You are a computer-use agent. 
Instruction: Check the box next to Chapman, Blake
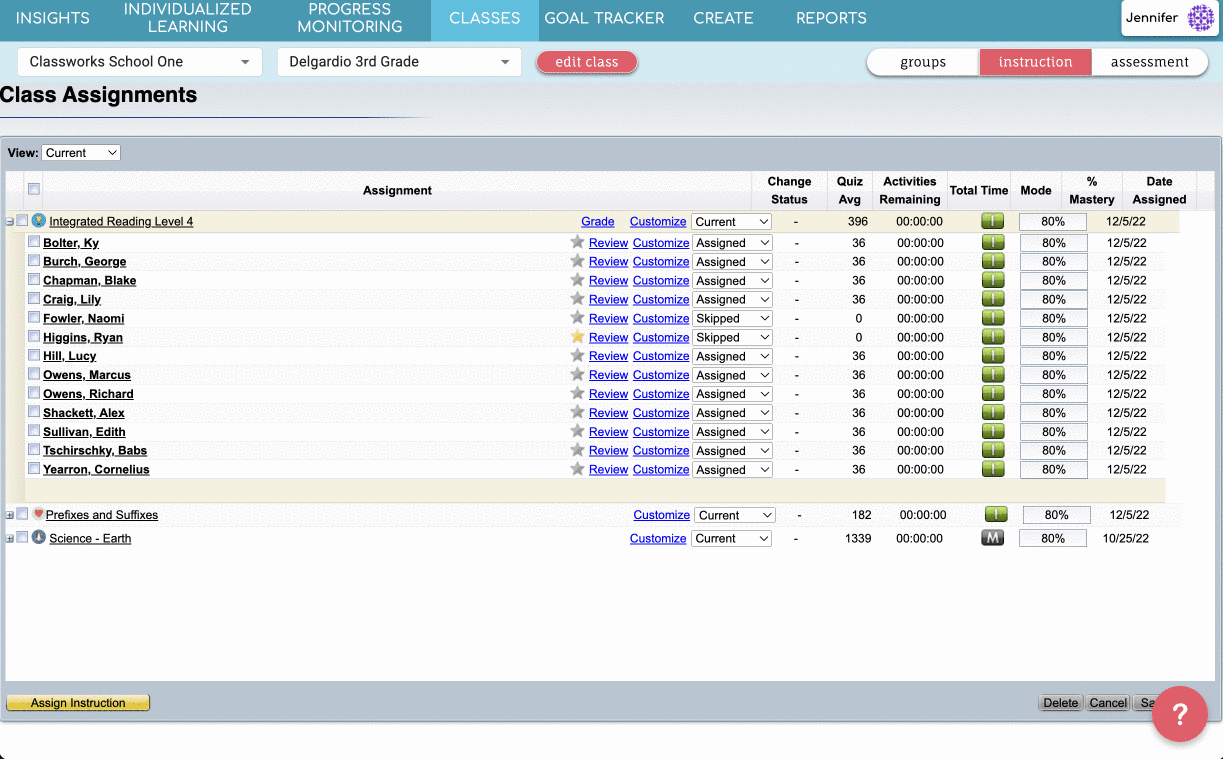[x=34, y=280]
